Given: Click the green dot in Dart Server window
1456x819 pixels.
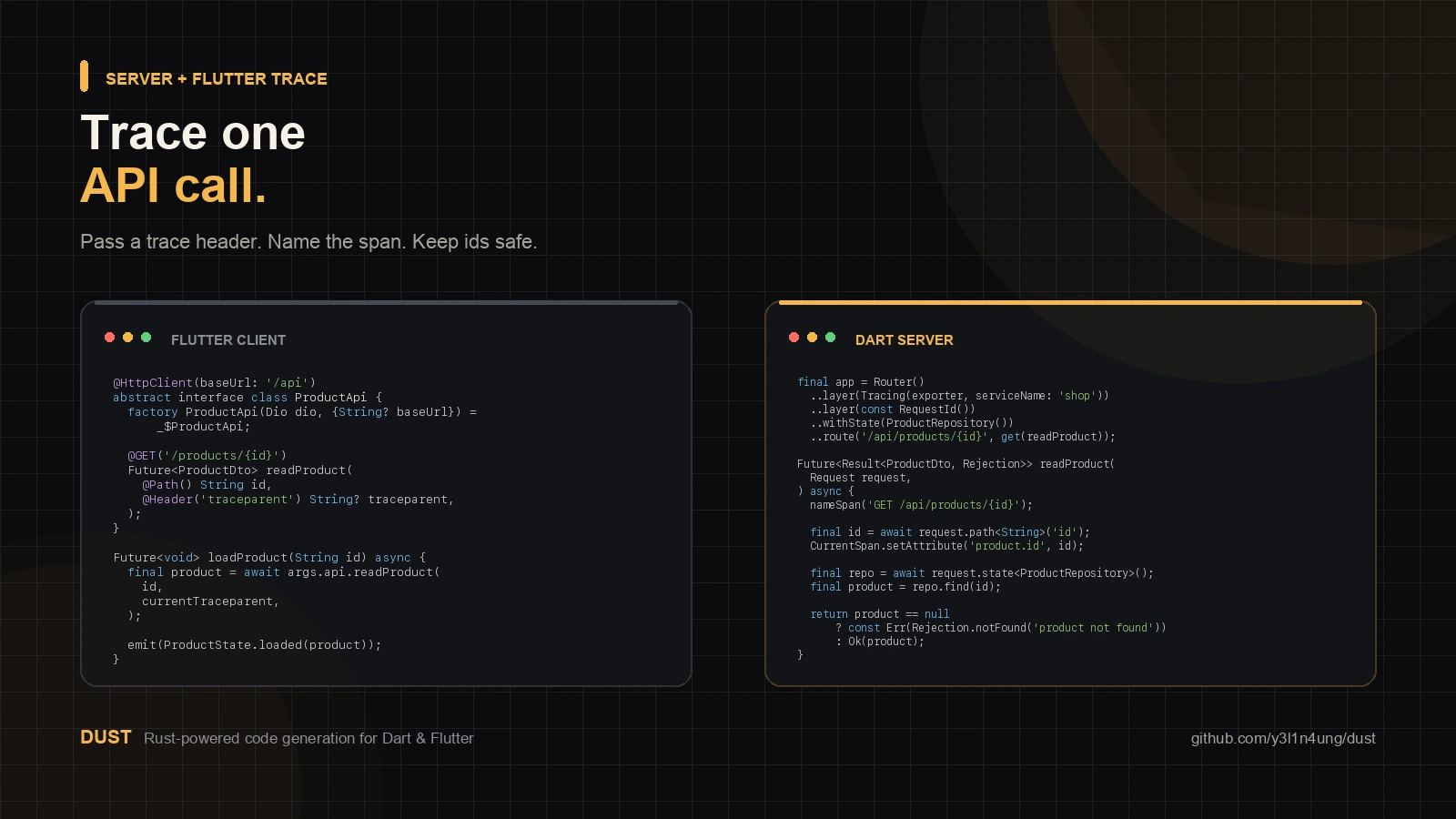Looking at the screenshot, I should point(830,338).
